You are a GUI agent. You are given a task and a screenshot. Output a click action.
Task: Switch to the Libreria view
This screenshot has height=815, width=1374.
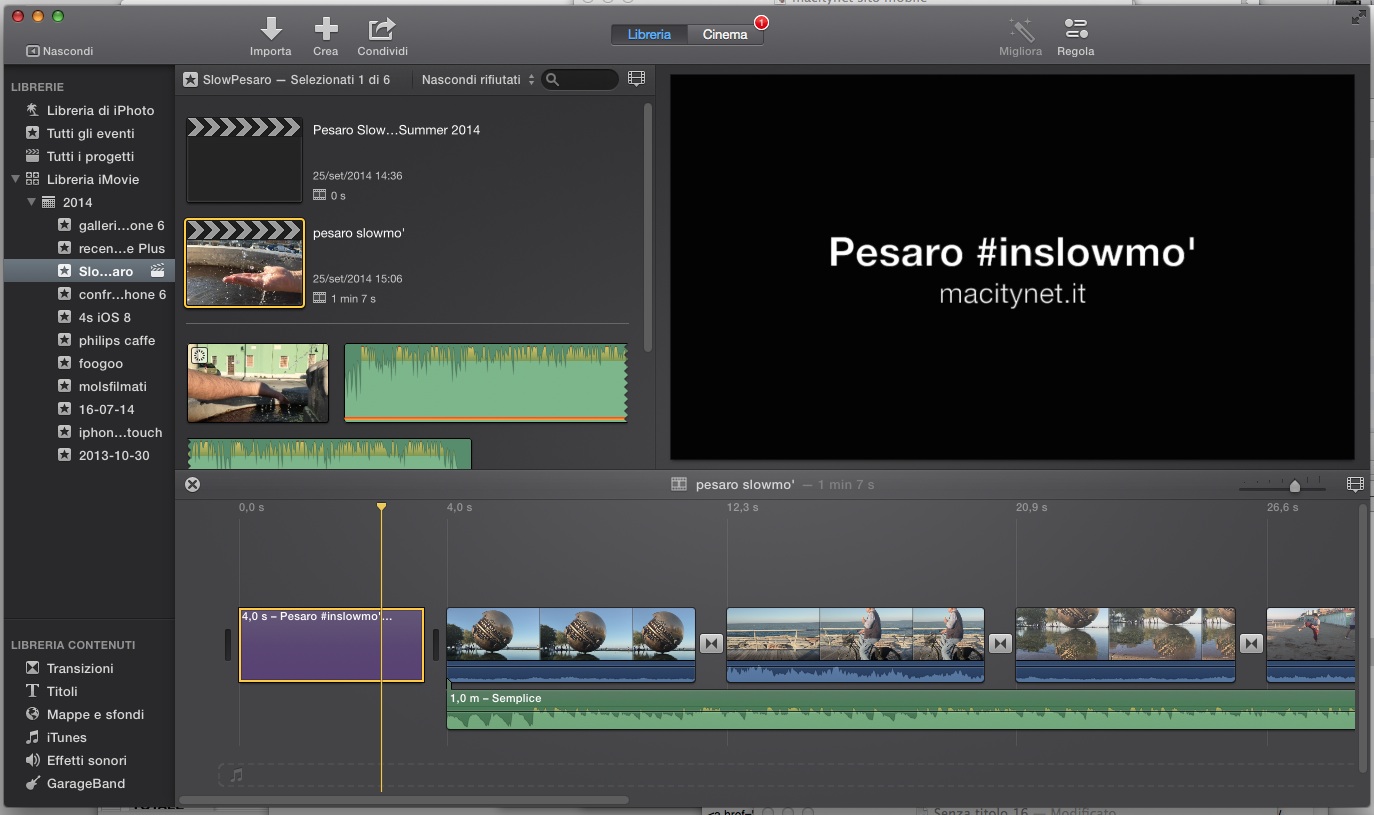[x=649, y=34]
